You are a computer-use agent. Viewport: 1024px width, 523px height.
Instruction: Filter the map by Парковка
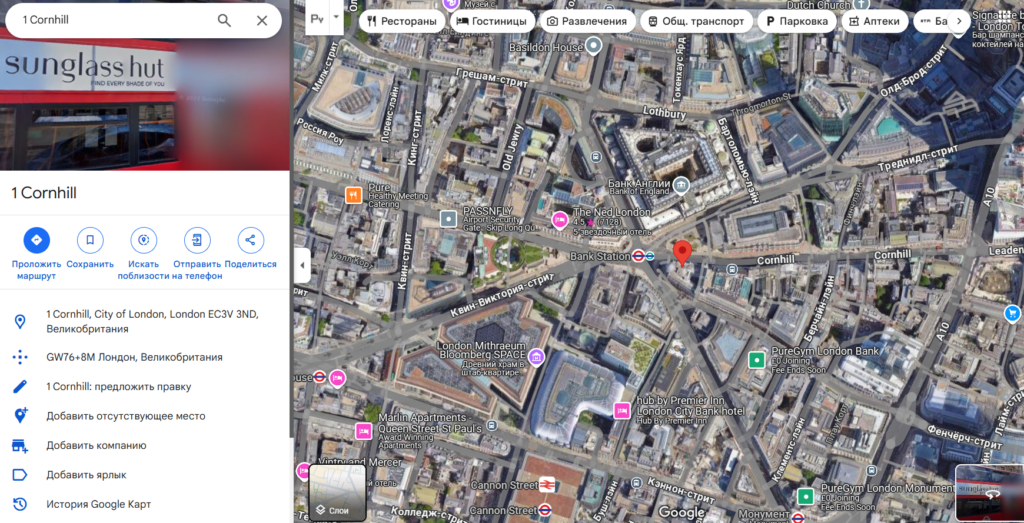pyautogui.click(x=796, y=21)
